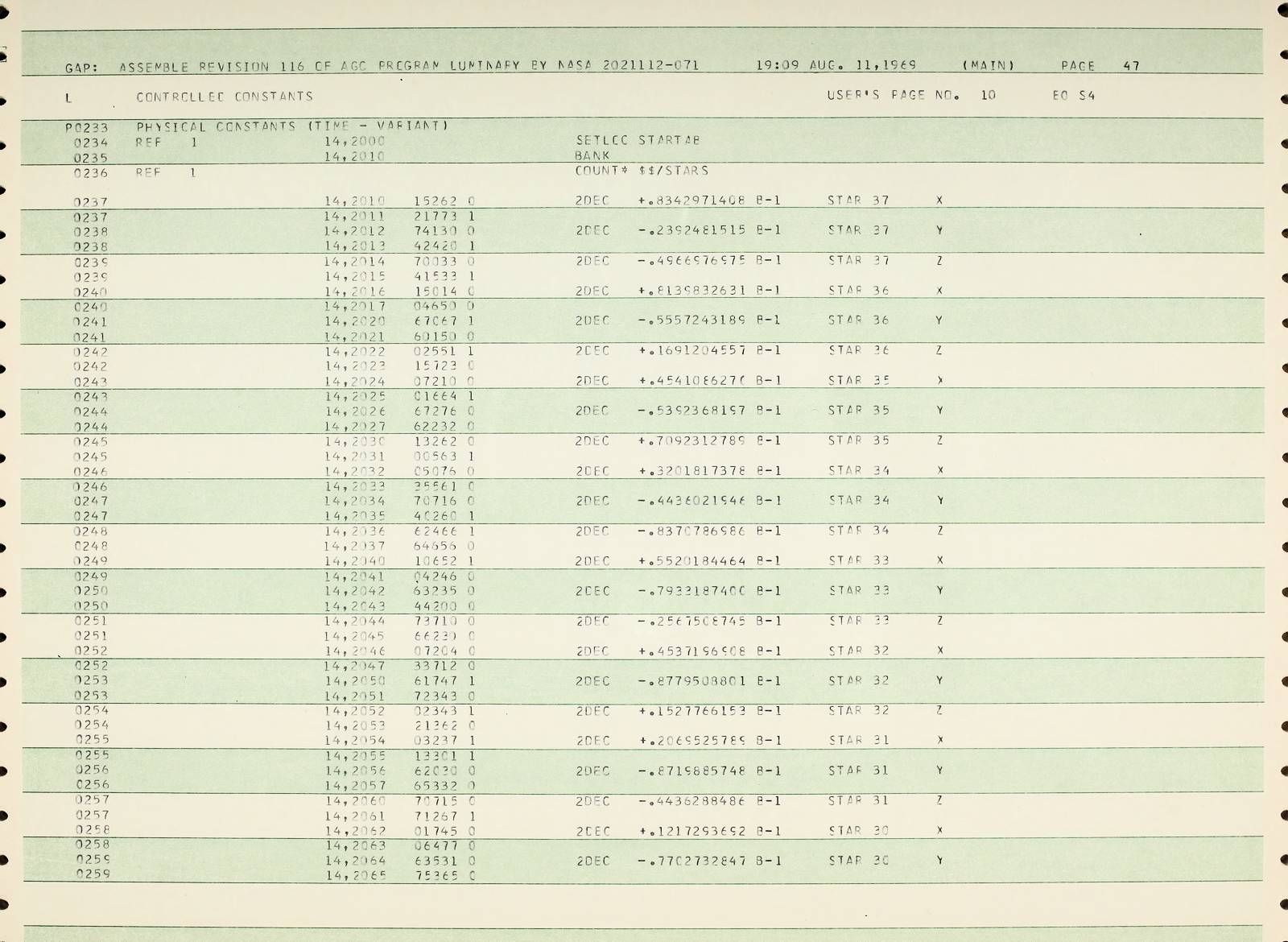The height and width of the screenshot is (942, 1288).
Task: Select value '-.8719885748' for STAR 31 Y
Action: point(692,771)
